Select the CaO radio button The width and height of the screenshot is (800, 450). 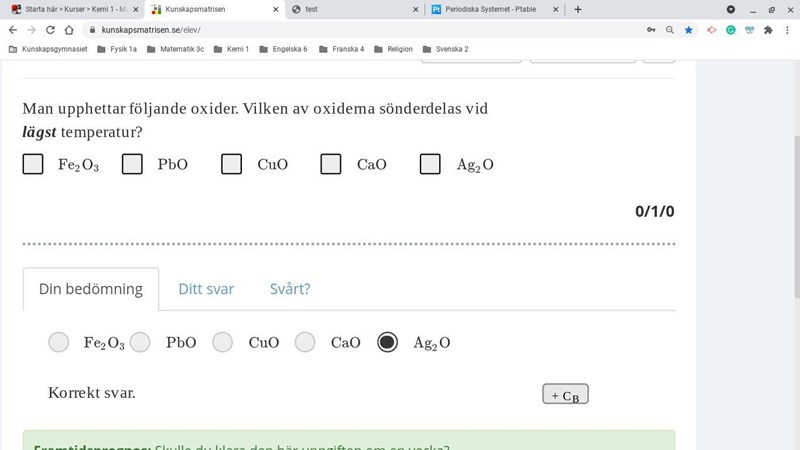305,342
